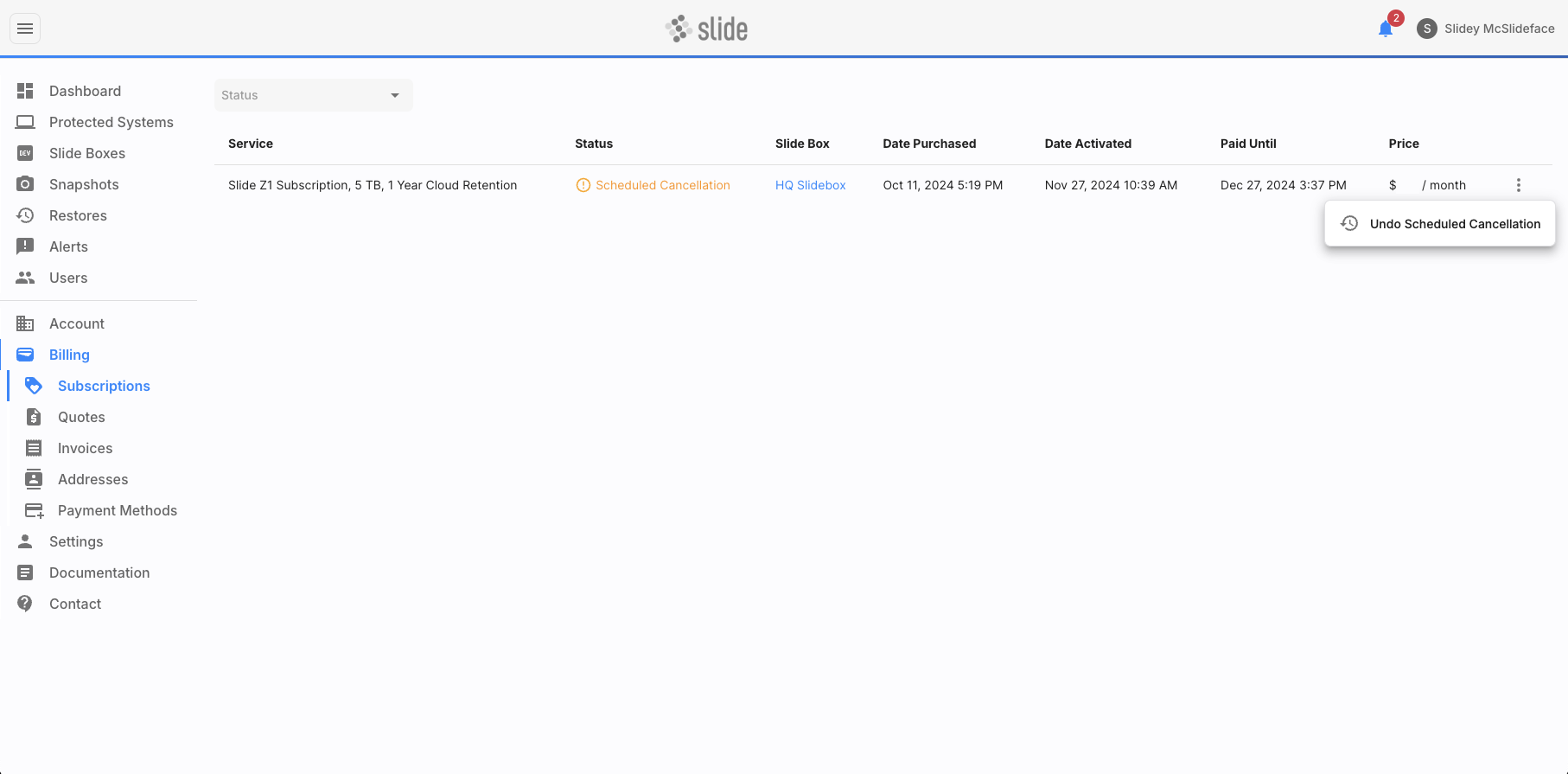Image resolution: width=1568 pixels, height=774 pixels.
Task: Click the Slidey McSlideface username
Action: 1500,29
